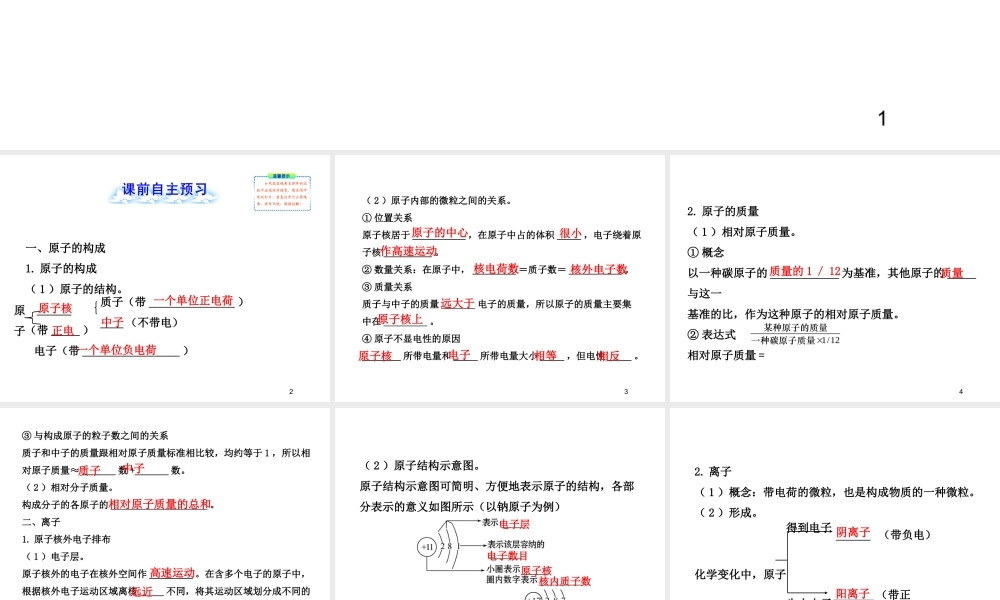Screen dimensions: 1000x600
Task: Click the line （1）原子的结构。
Action: click(x=77, y=289)
